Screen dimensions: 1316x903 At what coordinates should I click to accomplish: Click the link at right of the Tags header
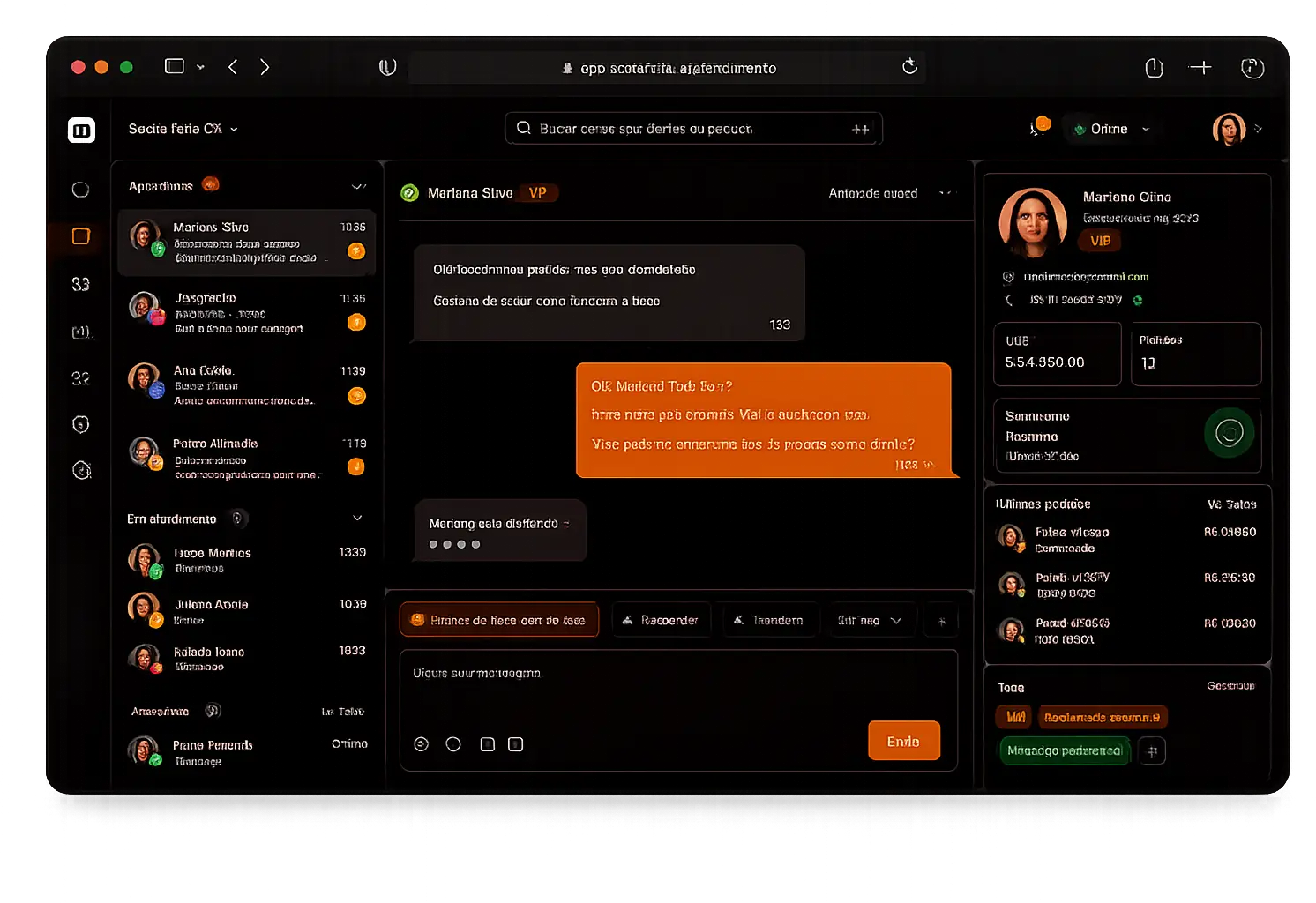[1230, 686]
